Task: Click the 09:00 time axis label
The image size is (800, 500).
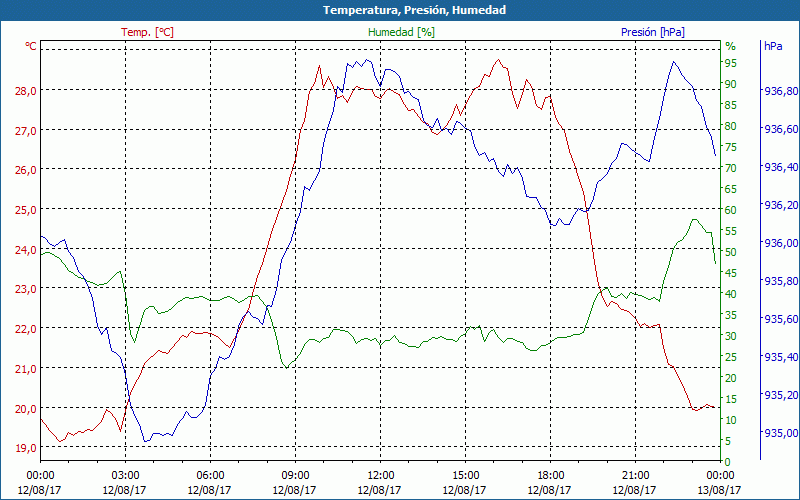Action: (295, 476)
